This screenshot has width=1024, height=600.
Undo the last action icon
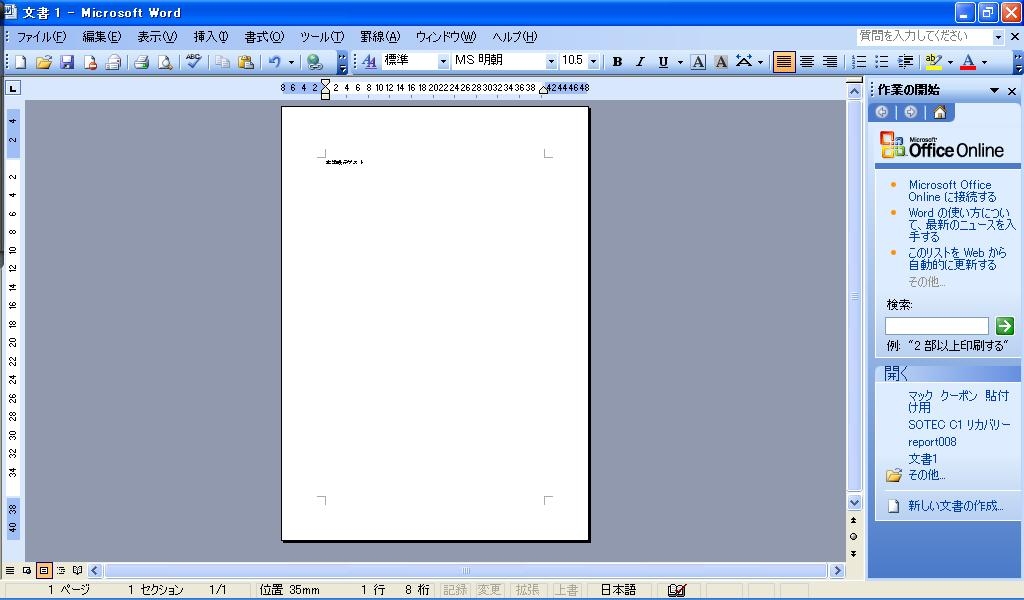[275, 62]
